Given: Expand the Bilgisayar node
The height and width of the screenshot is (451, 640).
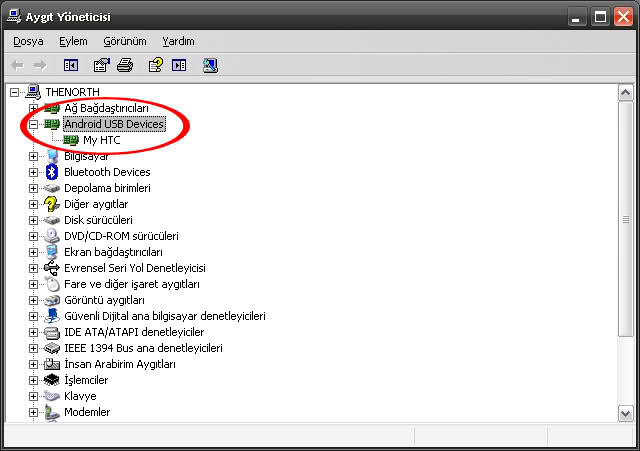Looking at the screenshot, I should click(33, 156).
